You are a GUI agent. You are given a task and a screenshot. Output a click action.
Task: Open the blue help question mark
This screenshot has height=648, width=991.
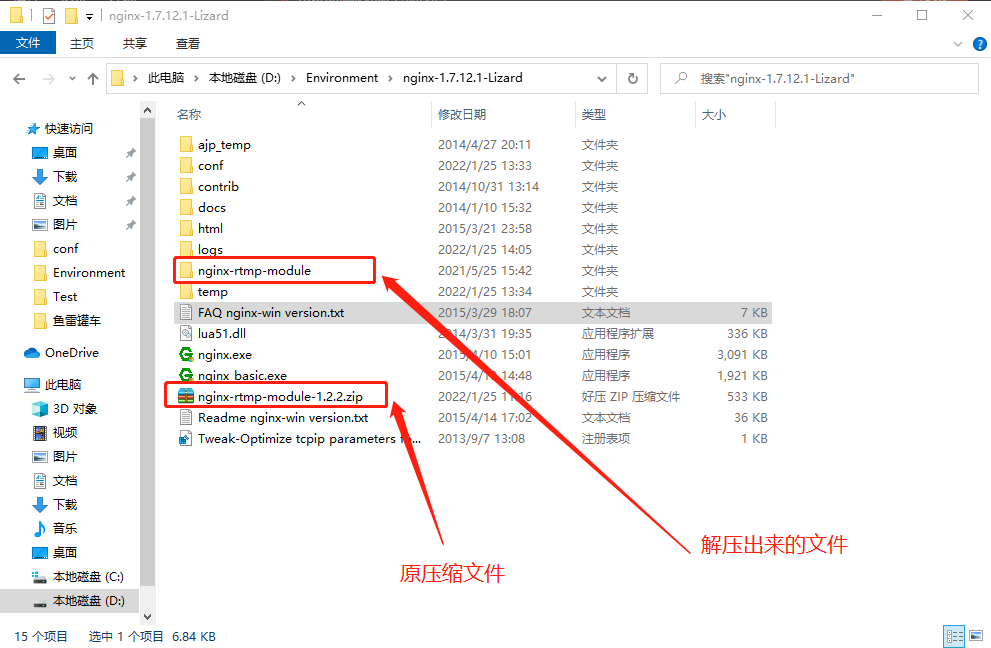pyautogui.click(x=980, y=44)
